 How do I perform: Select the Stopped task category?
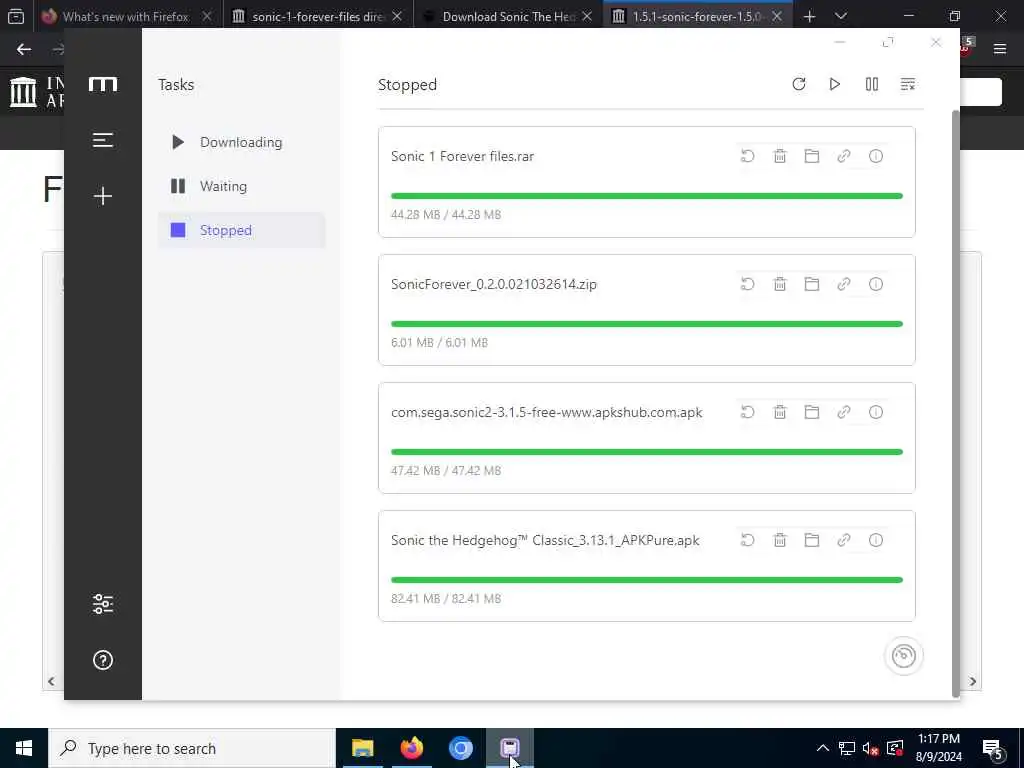click(x=241, y=230)
